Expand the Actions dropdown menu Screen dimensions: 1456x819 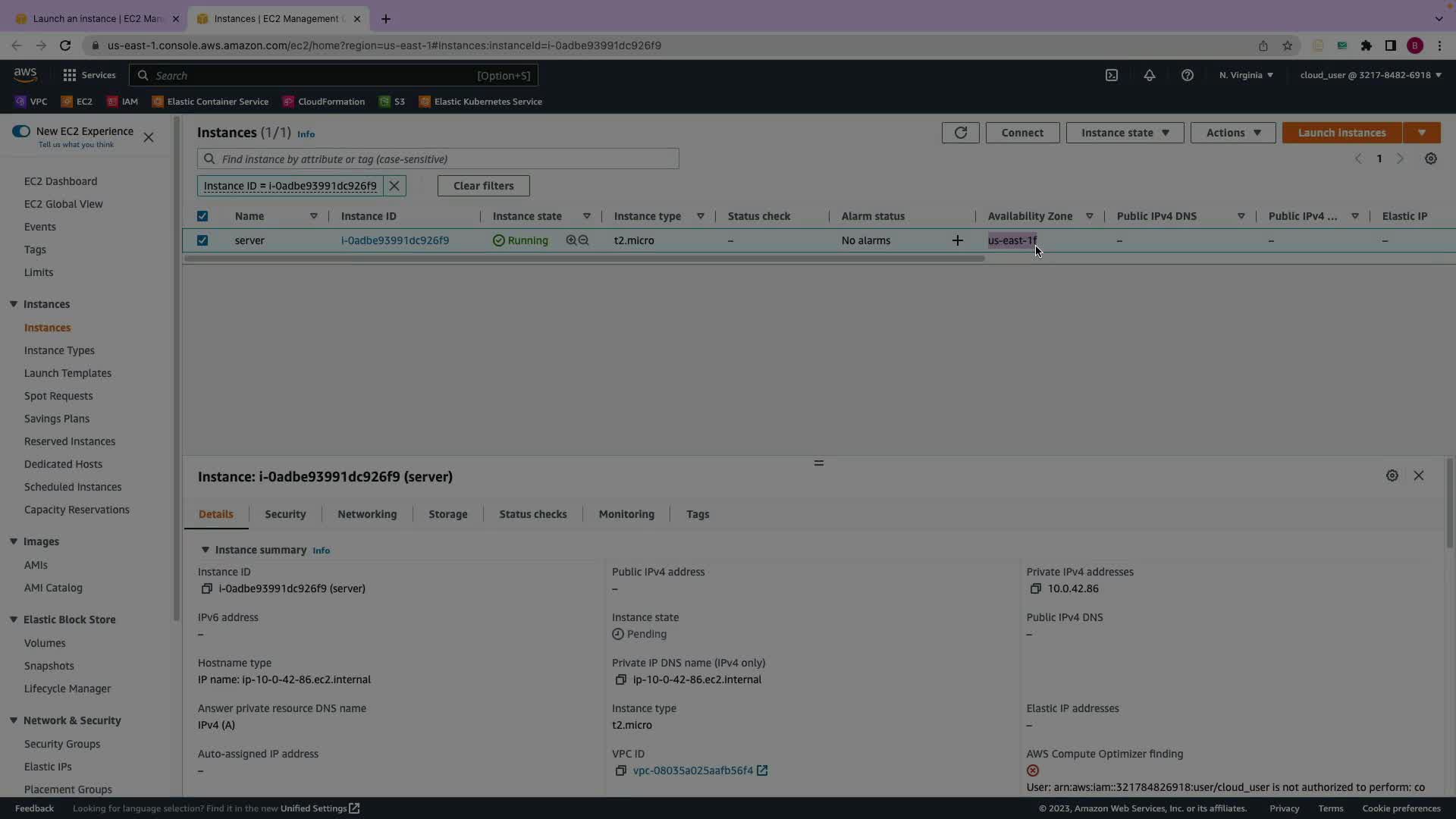pos(1232,133)
